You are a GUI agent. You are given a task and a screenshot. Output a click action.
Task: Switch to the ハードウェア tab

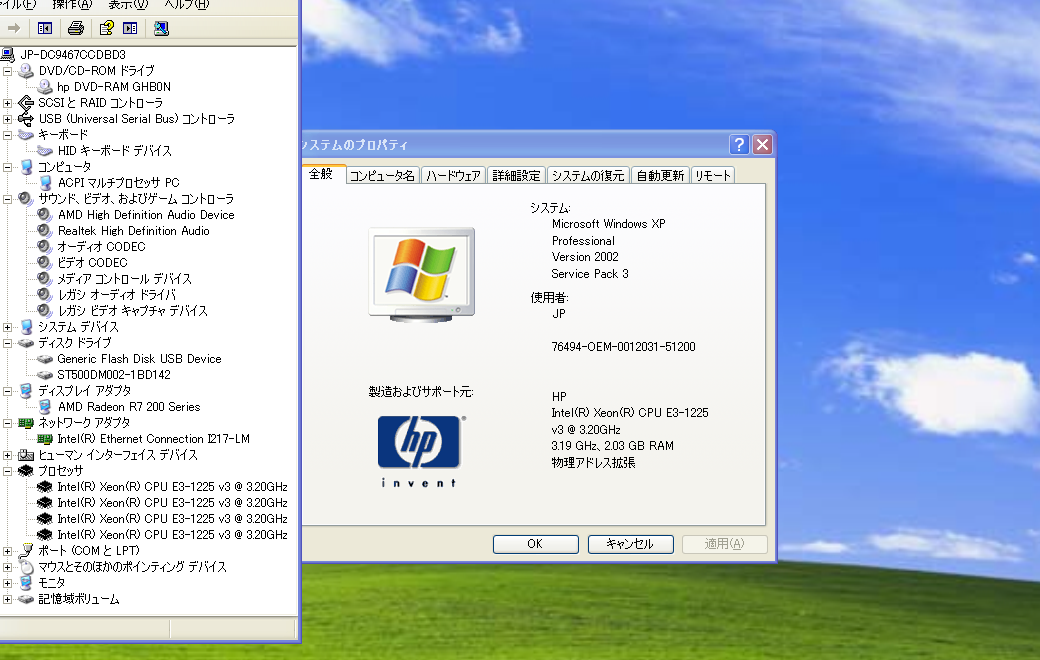pyautogui.click(x=453, y=176)
